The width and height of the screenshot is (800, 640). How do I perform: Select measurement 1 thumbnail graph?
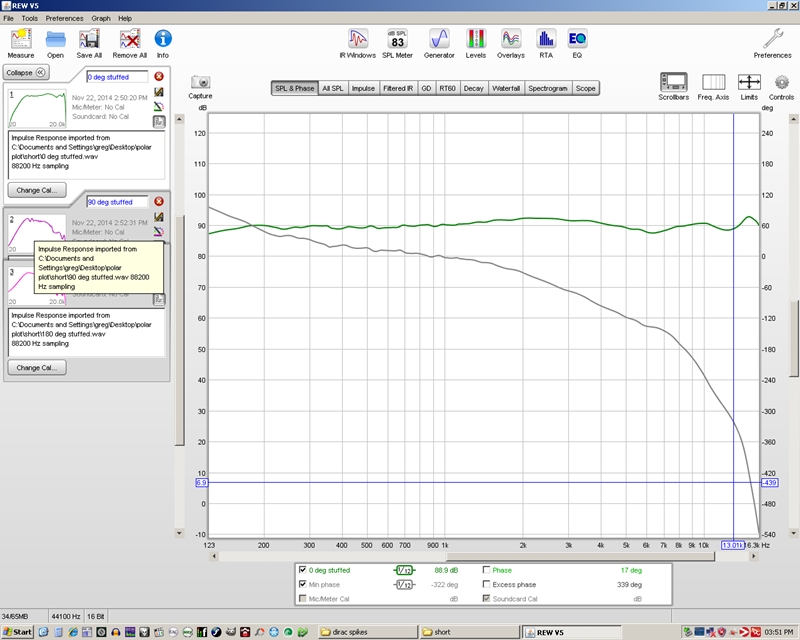tap(37, 109)
